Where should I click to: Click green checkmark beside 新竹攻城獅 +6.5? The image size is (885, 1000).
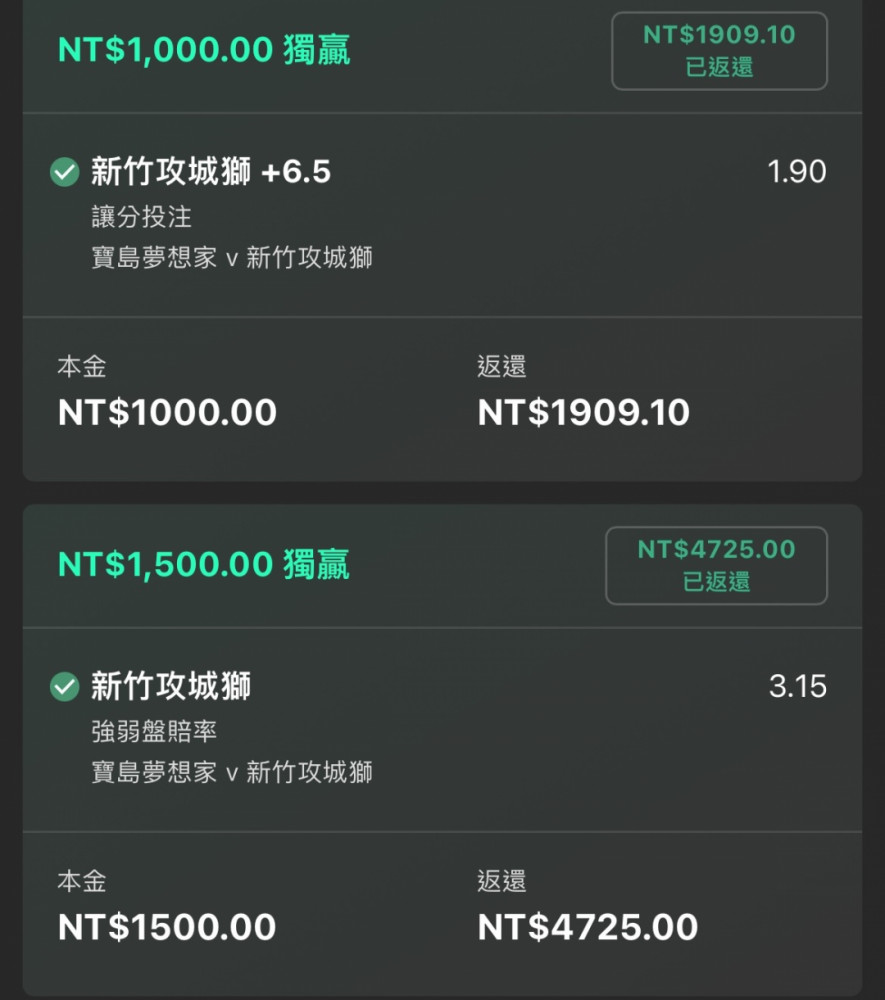[x=64, y=172]
